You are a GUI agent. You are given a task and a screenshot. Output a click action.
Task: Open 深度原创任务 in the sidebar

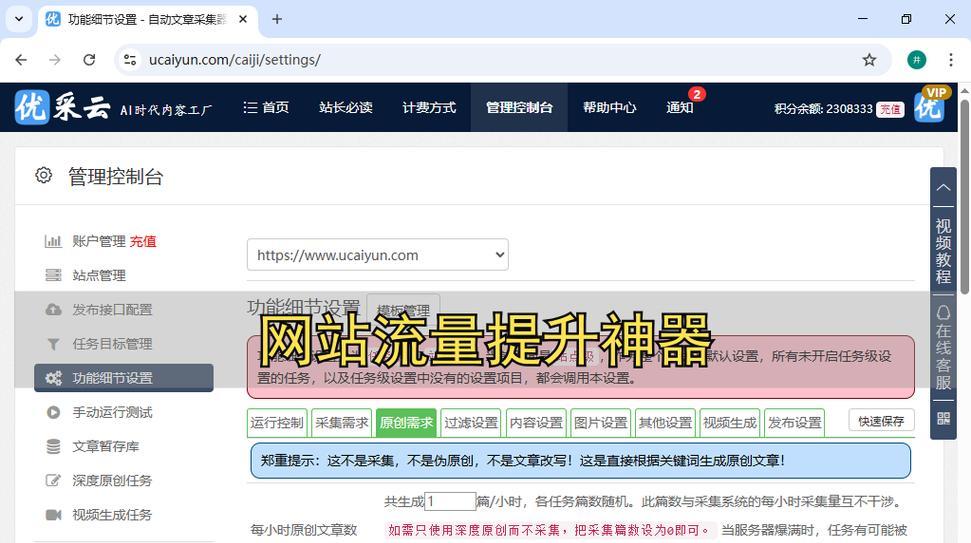click(112, 480)
